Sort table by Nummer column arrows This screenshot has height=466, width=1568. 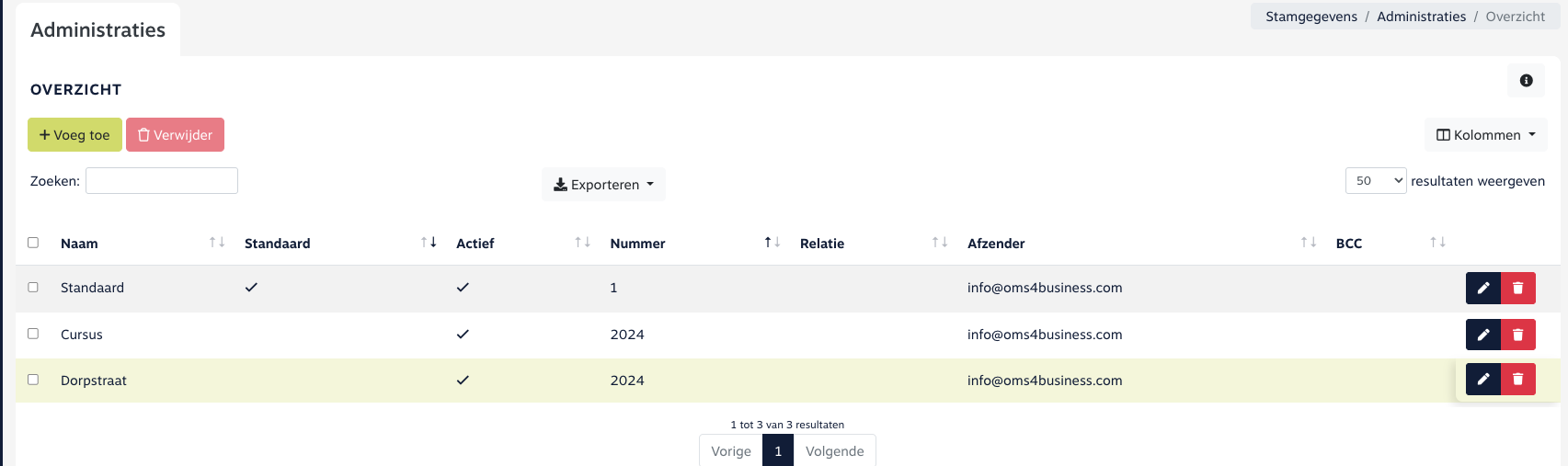[773, 243]
